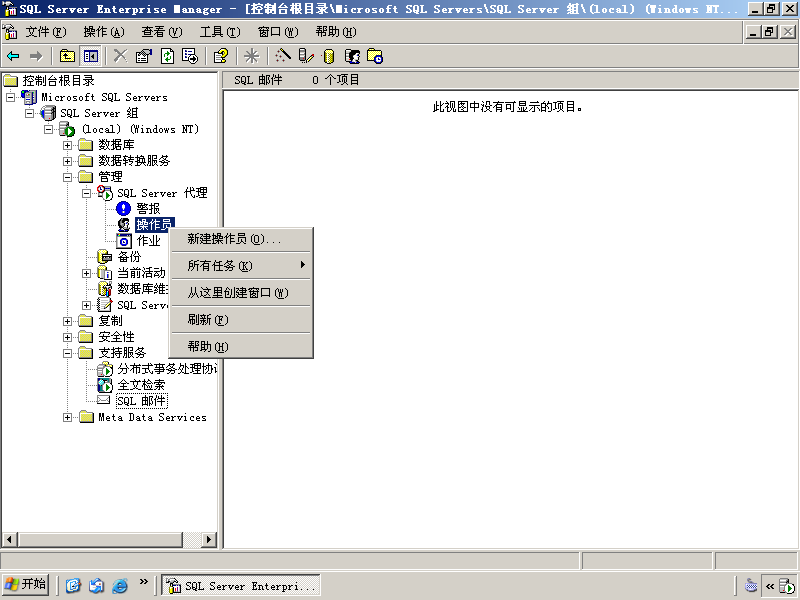800x600 pixels.
Task: Open the 文件(F) menu
Action: [x=46, y=32]
